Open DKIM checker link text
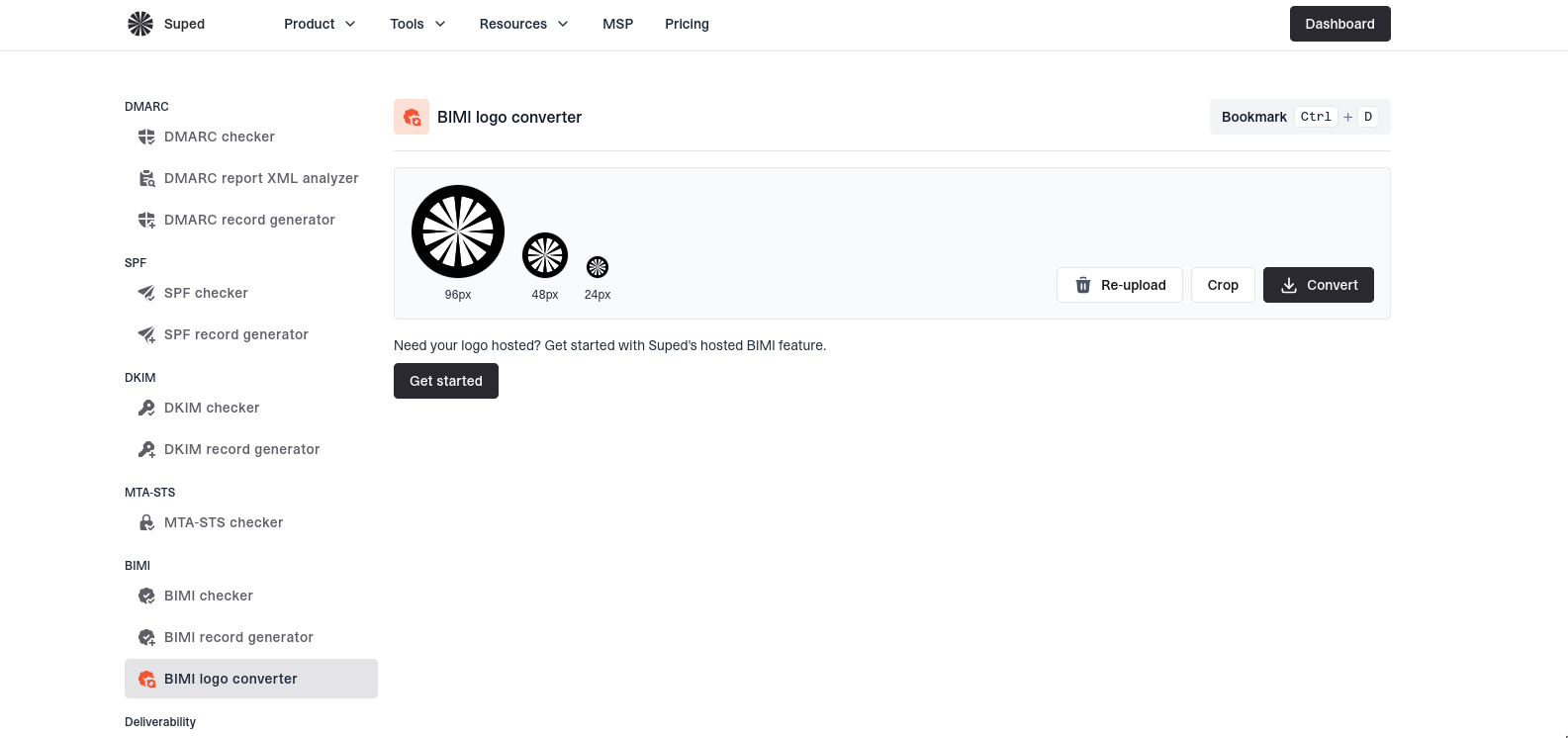The image size is (1568, 738). [212, 408]
